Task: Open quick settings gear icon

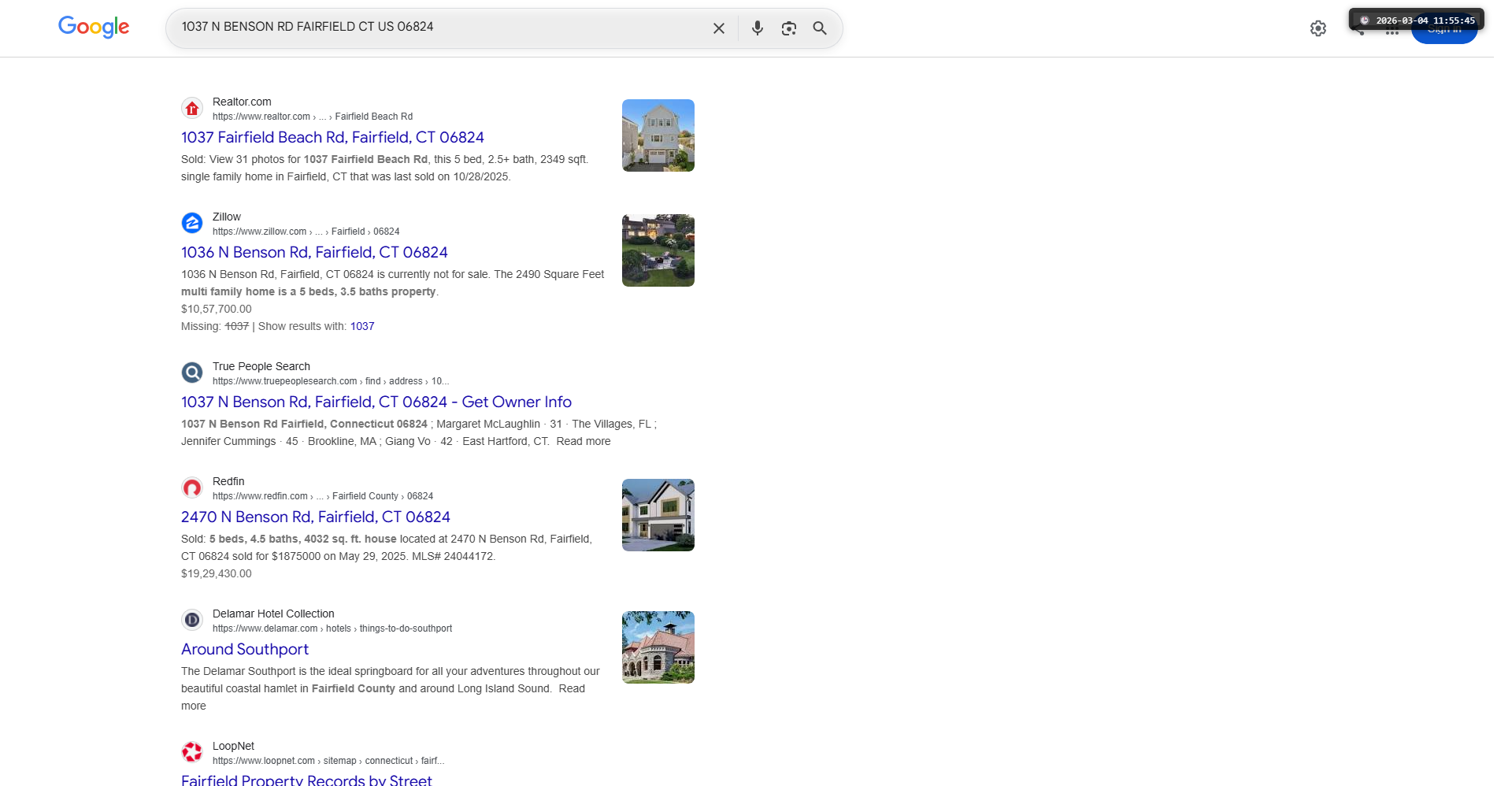Action: (x=1318, y=28)
